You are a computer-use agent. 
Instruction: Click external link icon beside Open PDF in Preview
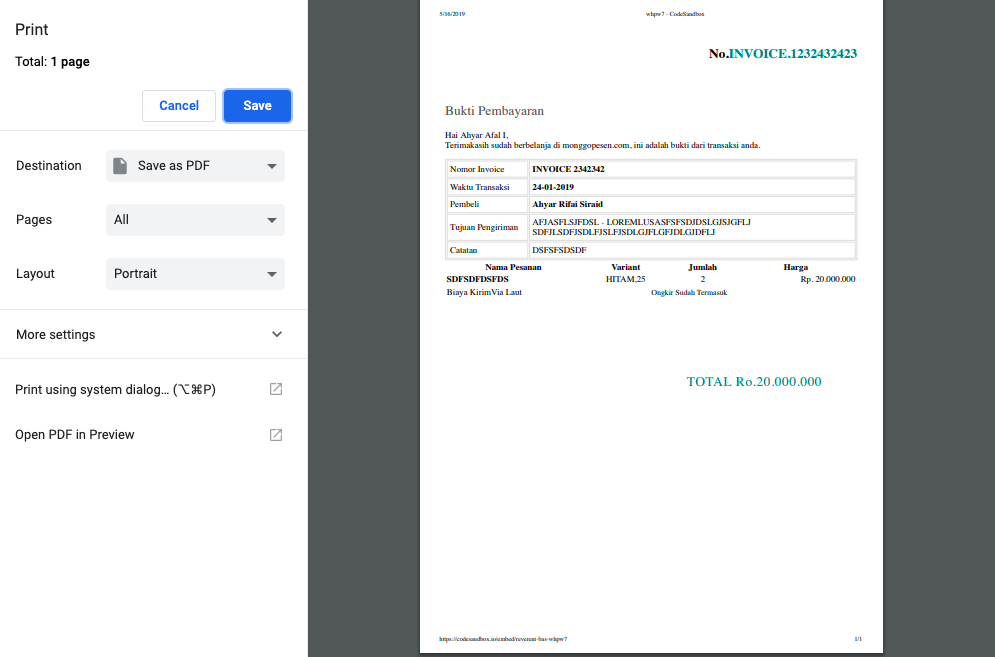coord(276,435)
